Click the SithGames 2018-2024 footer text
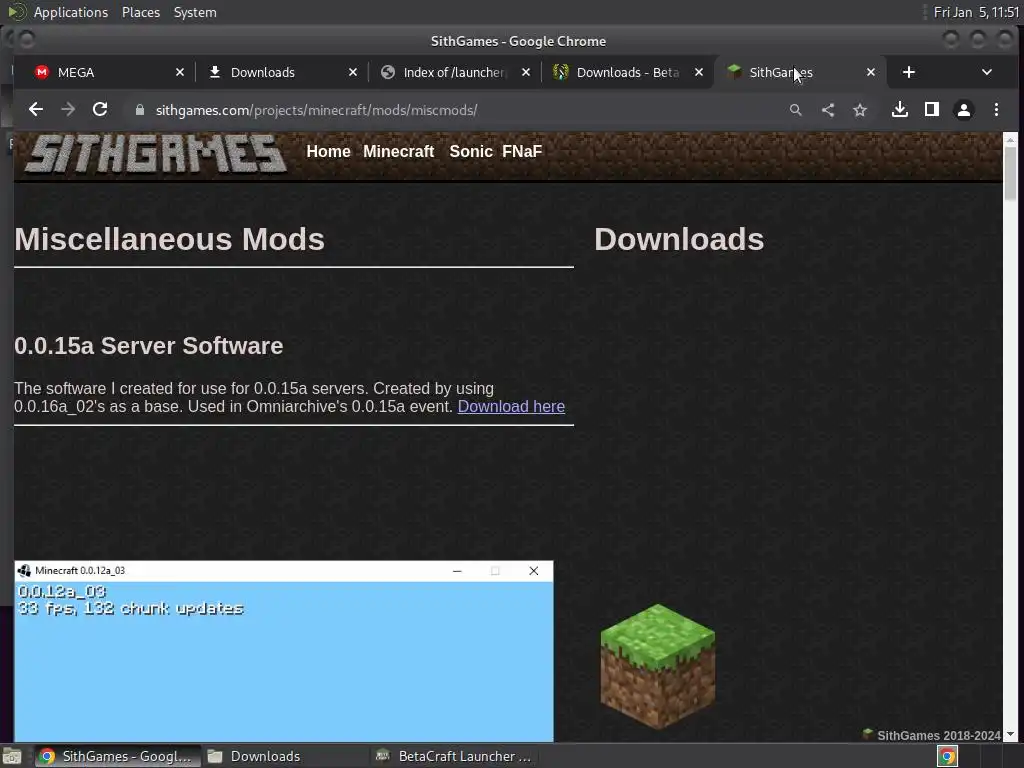1024x768 pixels. click(938, 735)
